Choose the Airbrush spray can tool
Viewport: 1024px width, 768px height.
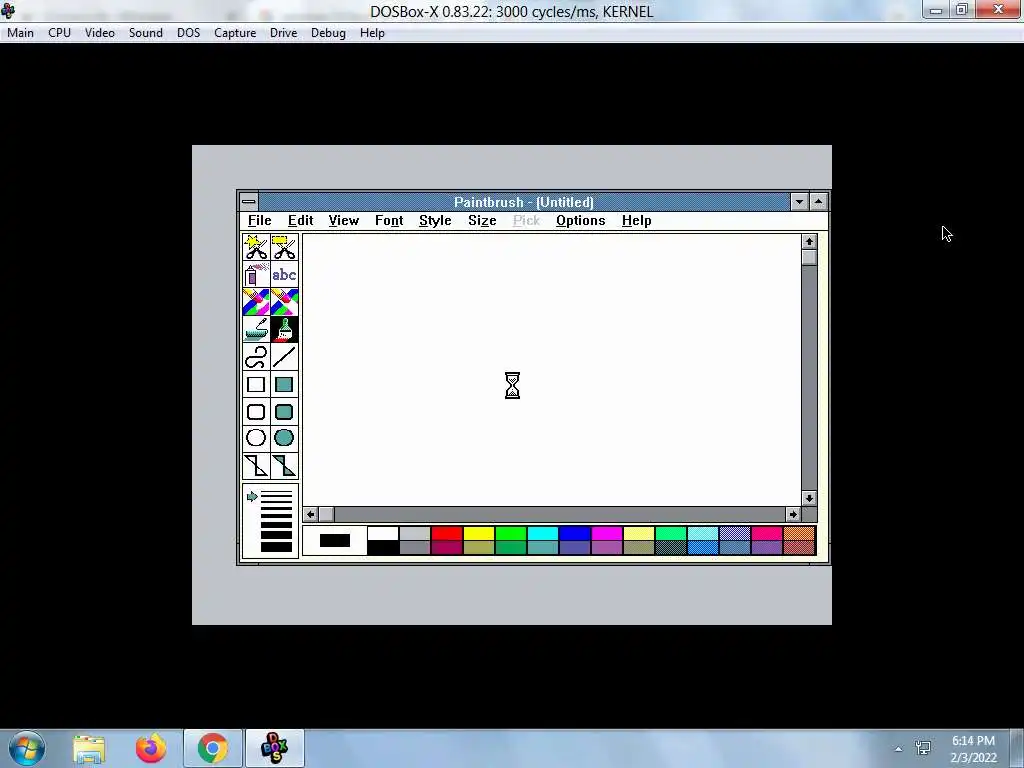point(256,275)
